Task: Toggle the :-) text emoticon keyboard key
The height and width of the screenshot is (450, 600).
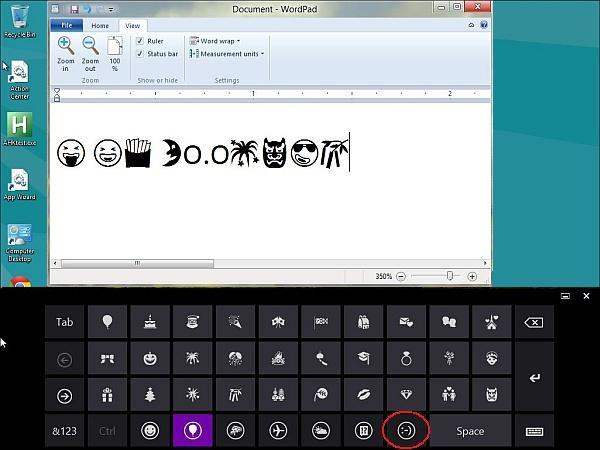Action: [406, 431]
